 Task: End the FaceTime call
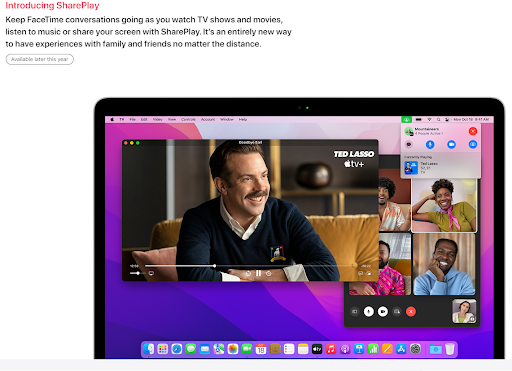(411, 312)
